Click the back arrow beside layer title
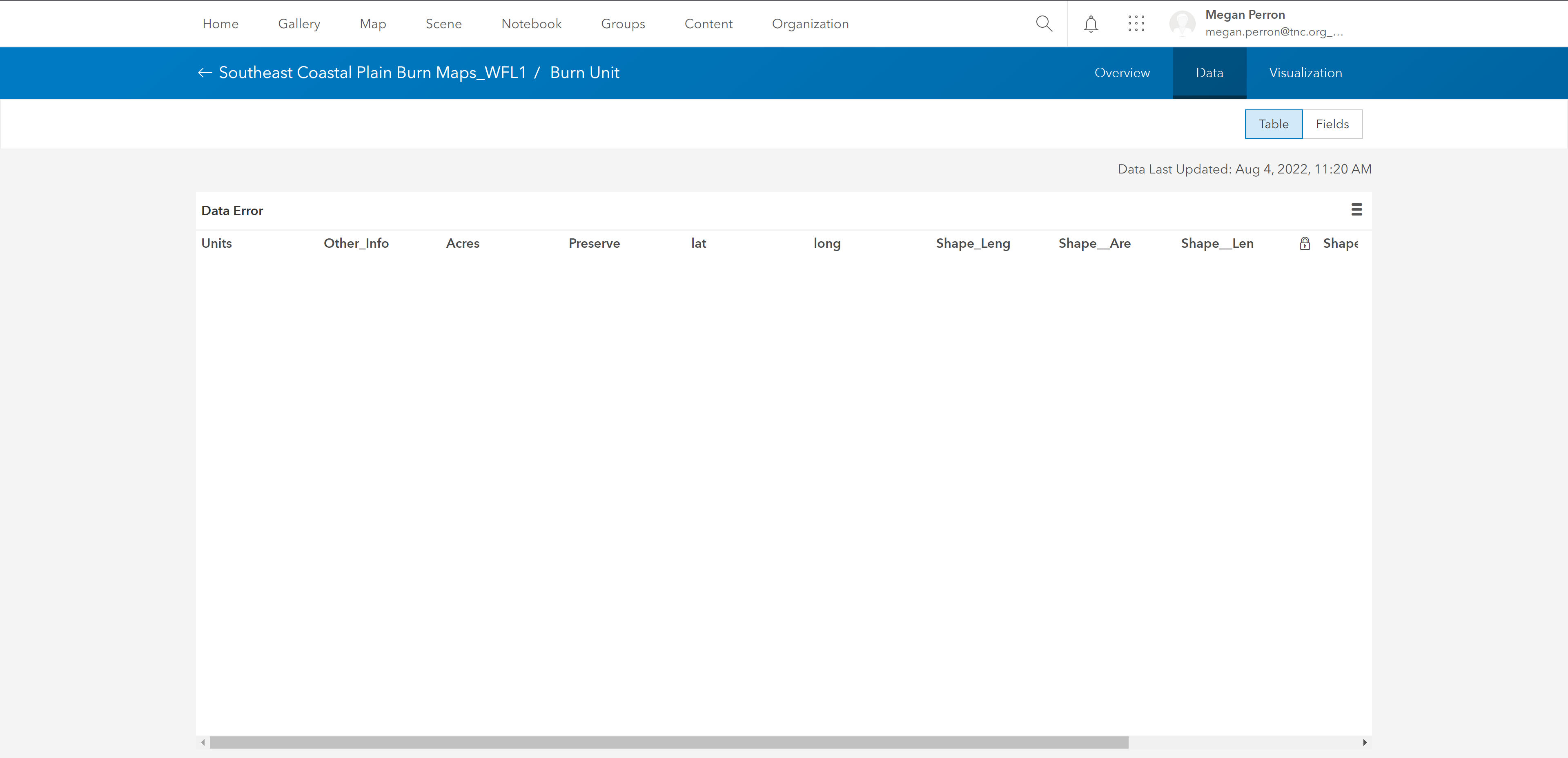Image resolution: width=1568 pixels, height=758 pixels. [205, 73]
